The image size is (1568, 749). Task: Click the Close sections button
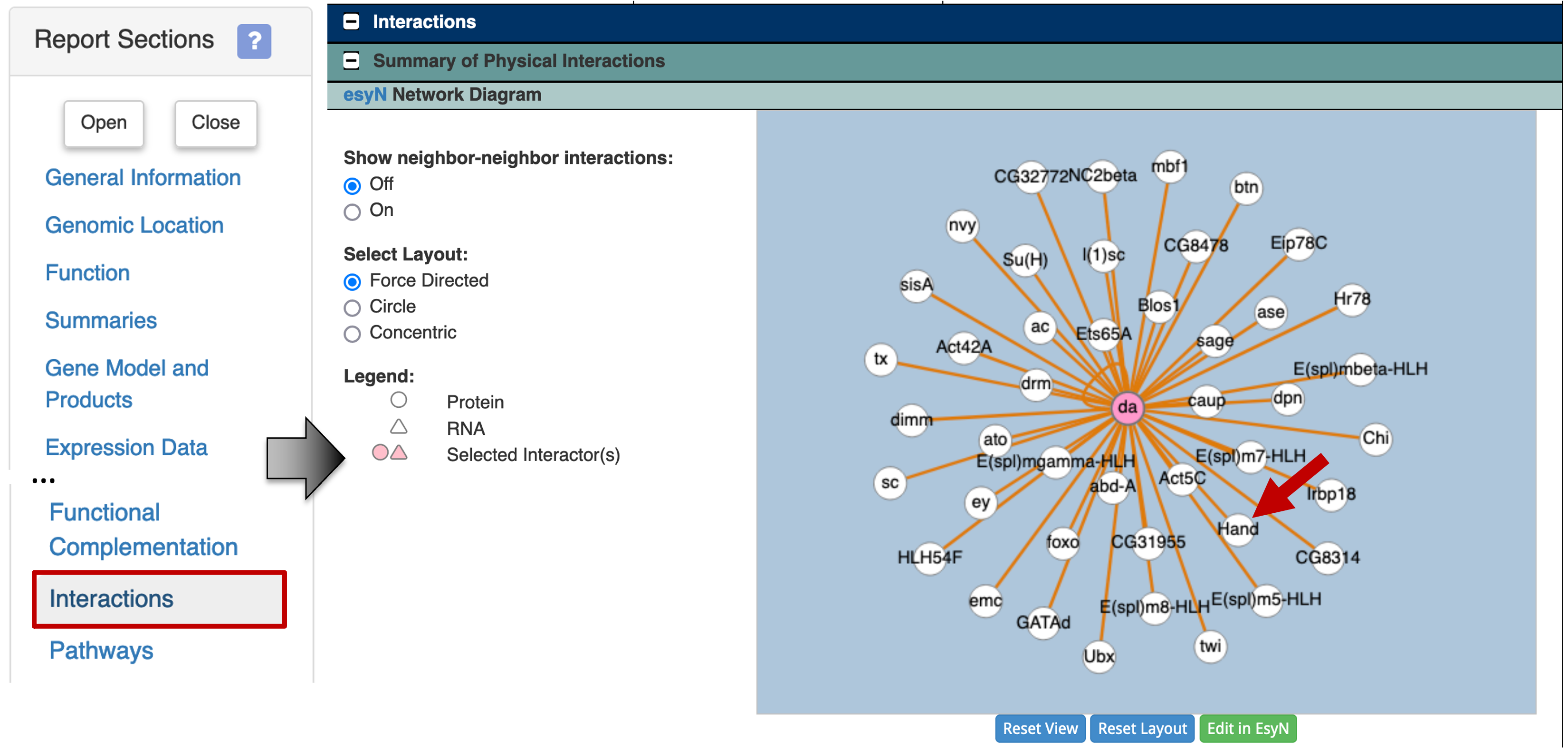215,123
